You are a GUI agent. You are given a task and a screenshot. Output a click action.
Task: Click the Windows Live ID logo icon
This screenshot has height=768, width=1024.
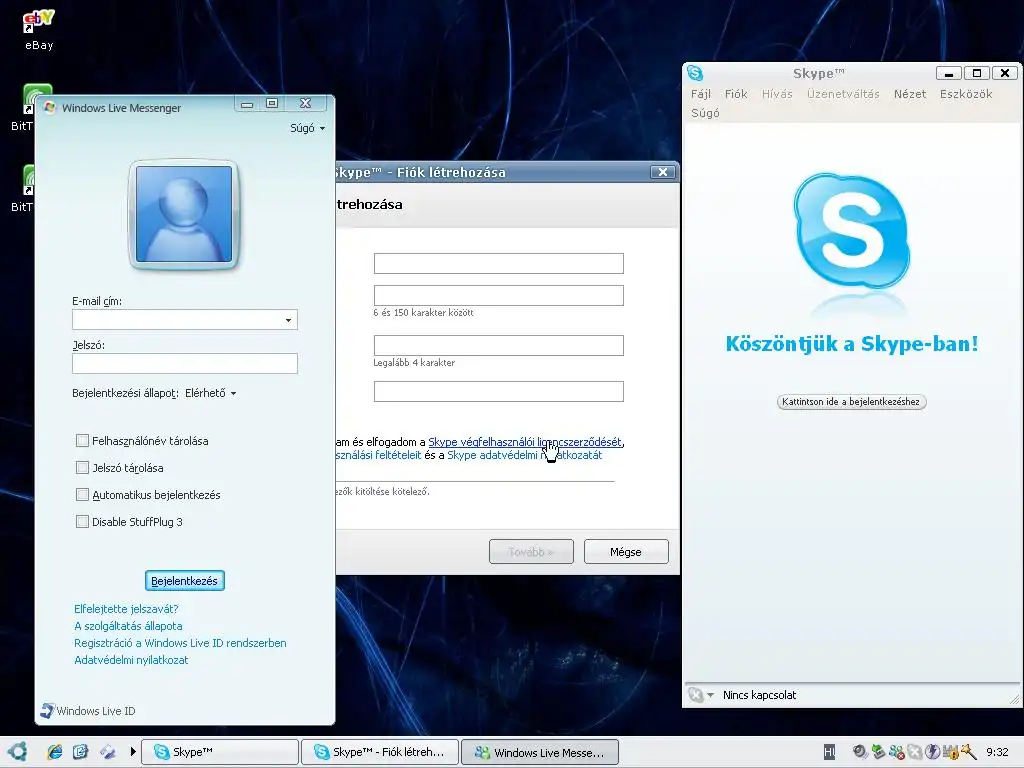click(47, 711)
